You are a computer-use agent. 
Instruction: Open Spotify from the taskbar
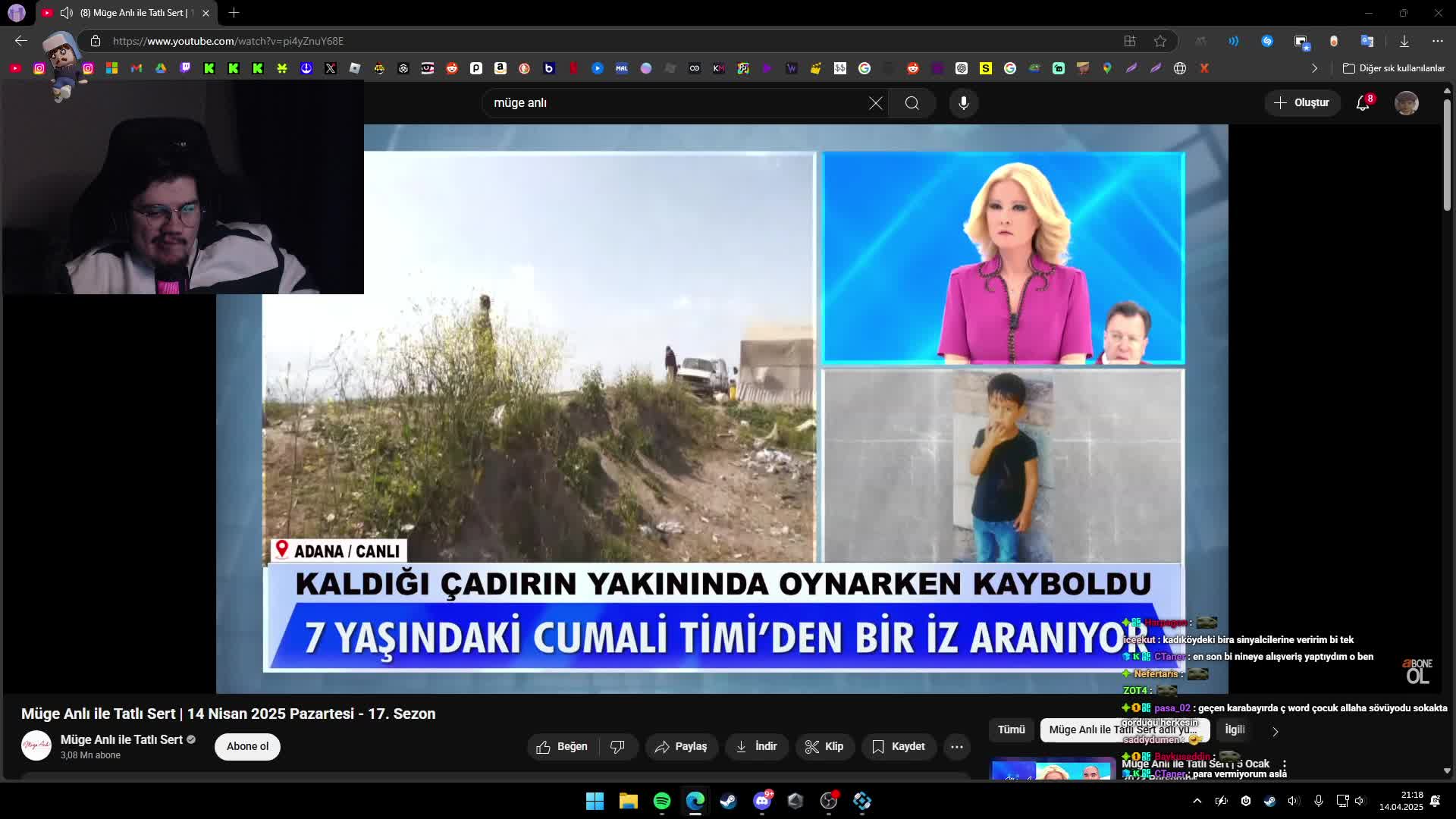[662, 801]
